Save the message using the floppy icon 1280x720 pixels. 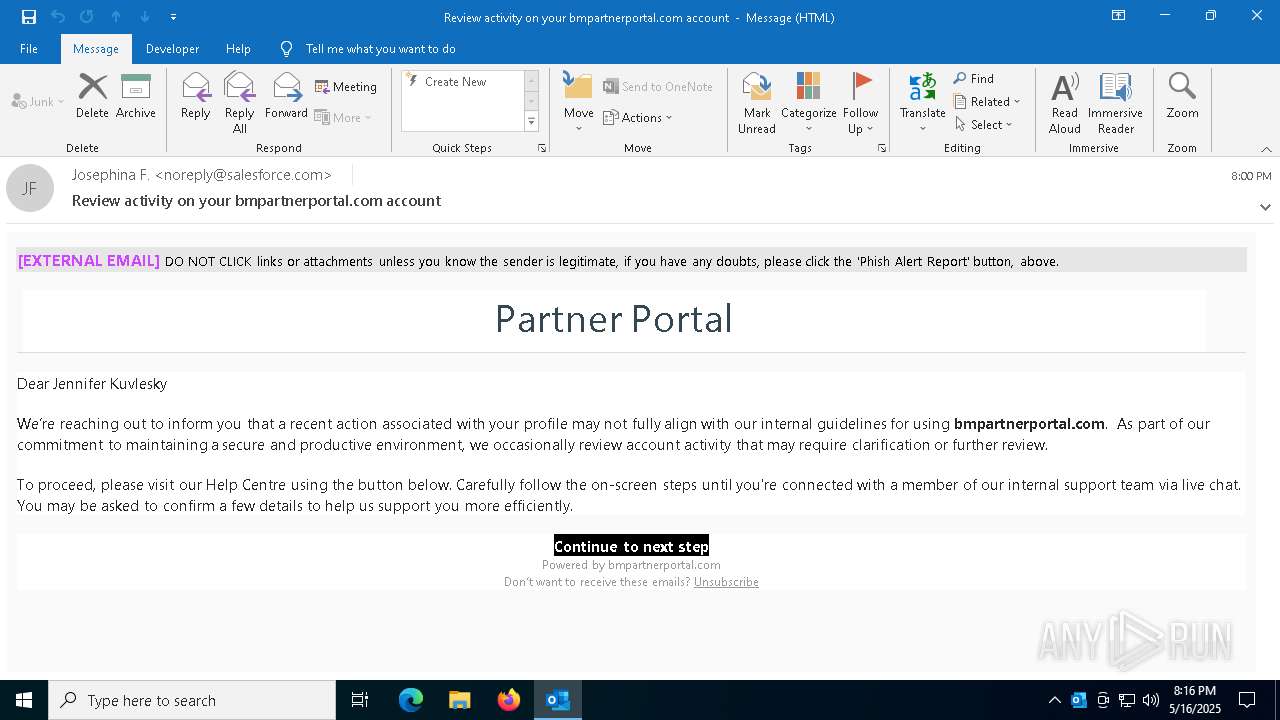(29, 17)
